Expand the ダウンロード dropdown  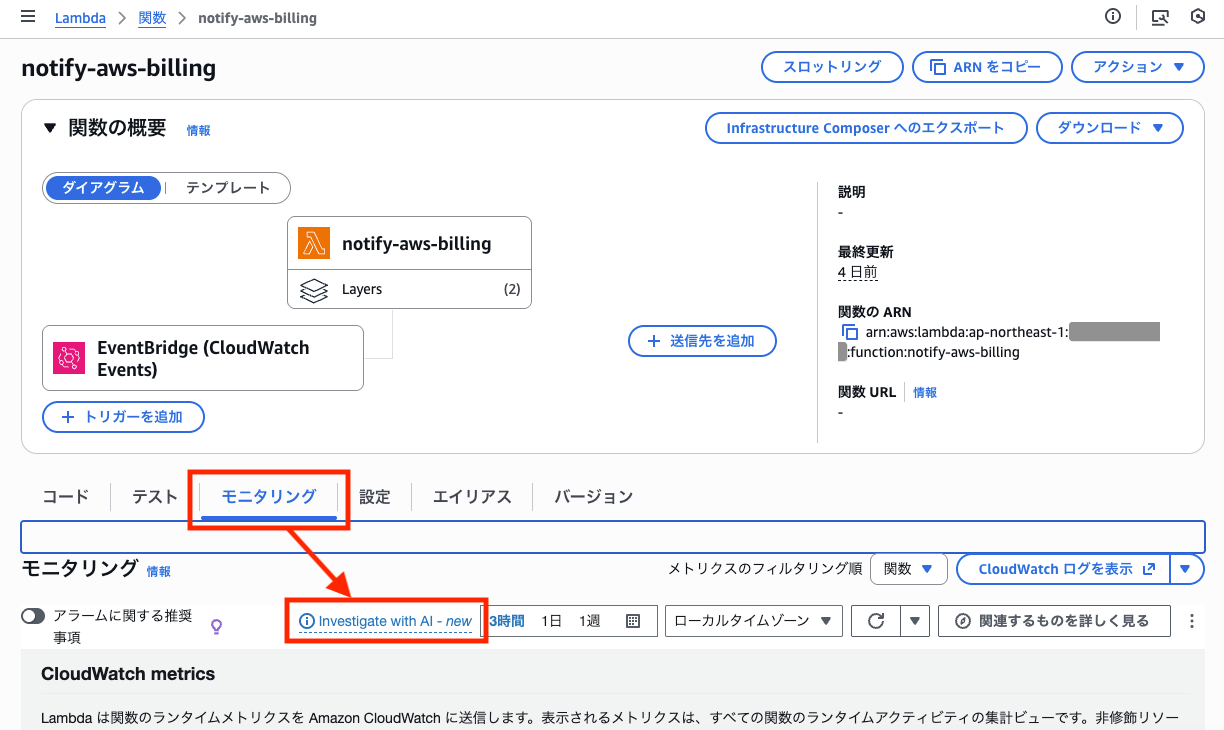(x=1109, y=128)
